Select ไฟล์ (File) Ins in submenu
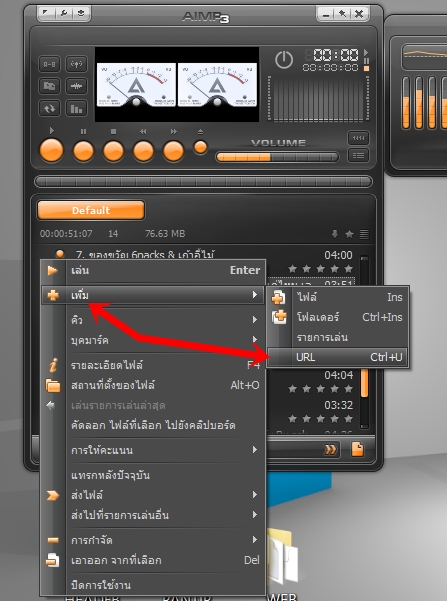Screen dimensions: 447x601 [338, 297]
